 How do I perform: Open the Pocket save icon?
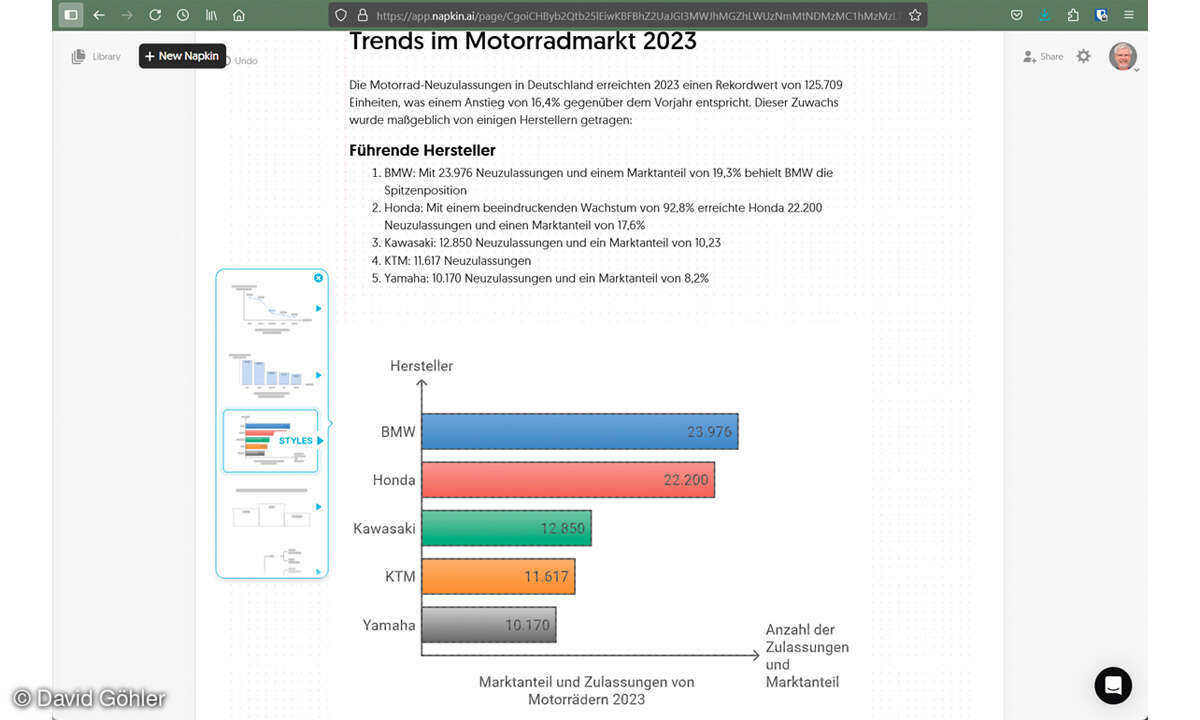[1017, 15]
